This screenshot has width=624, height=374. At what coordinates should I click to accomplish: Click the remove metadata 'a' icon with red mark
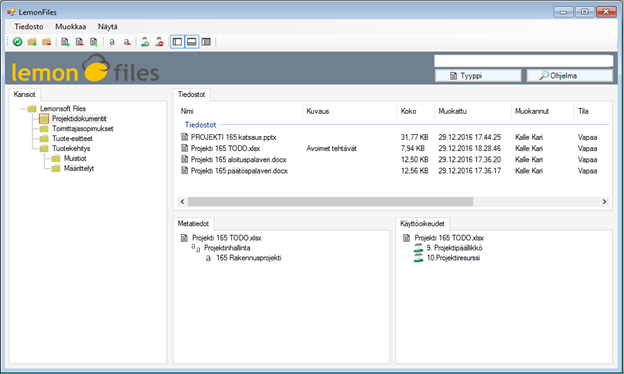(127, 42)
